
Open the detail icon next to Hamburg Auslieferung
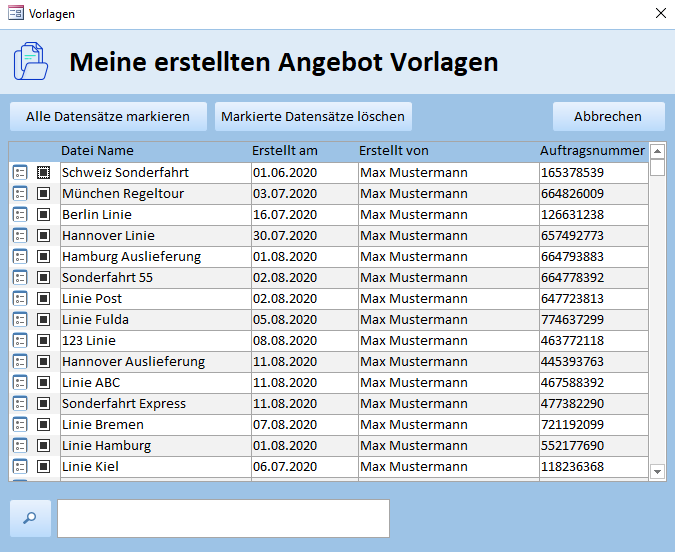click(20, 257)
